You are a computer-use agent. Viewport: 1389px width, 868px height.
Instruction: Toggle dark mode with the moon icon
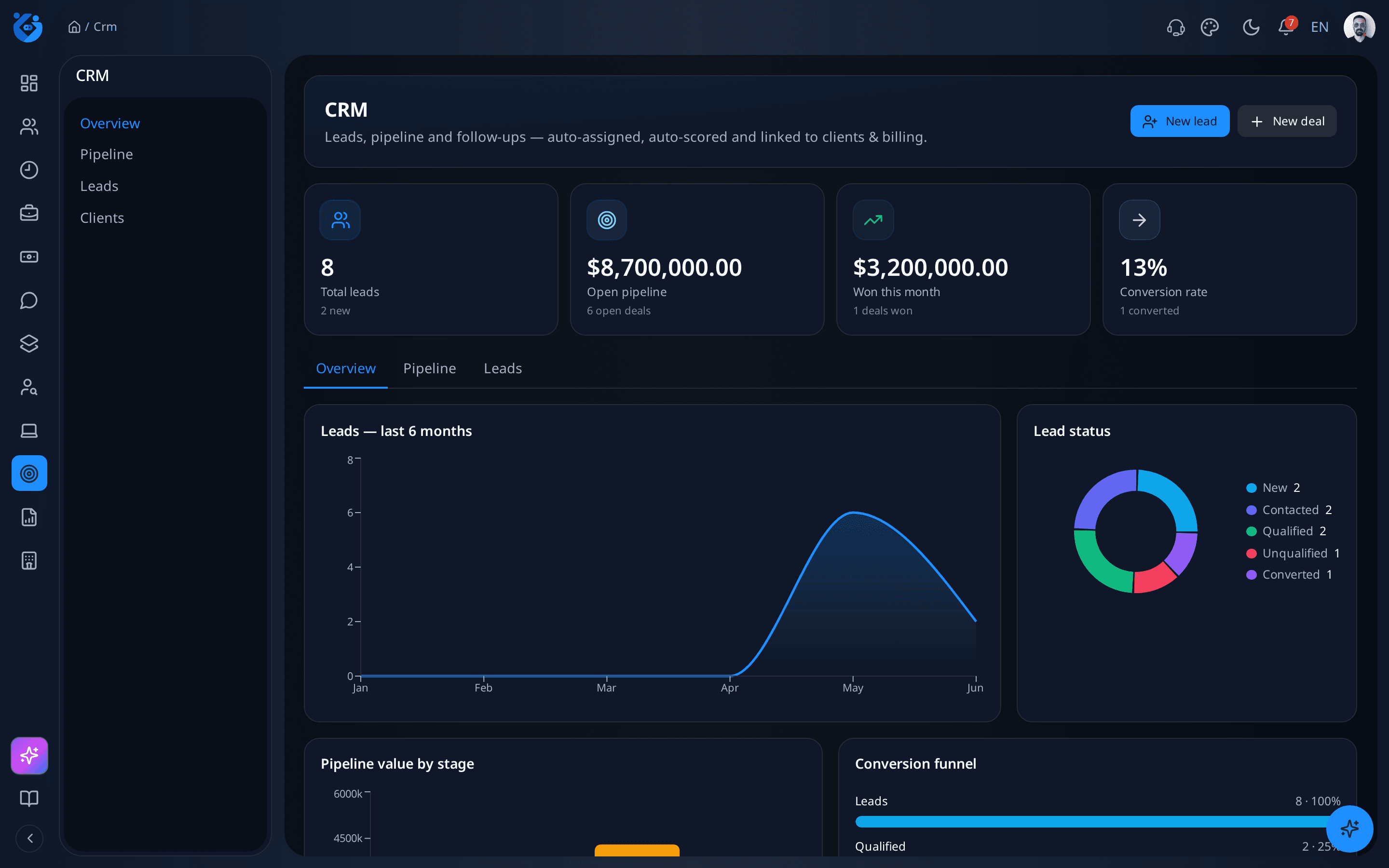click(1251, 27)
